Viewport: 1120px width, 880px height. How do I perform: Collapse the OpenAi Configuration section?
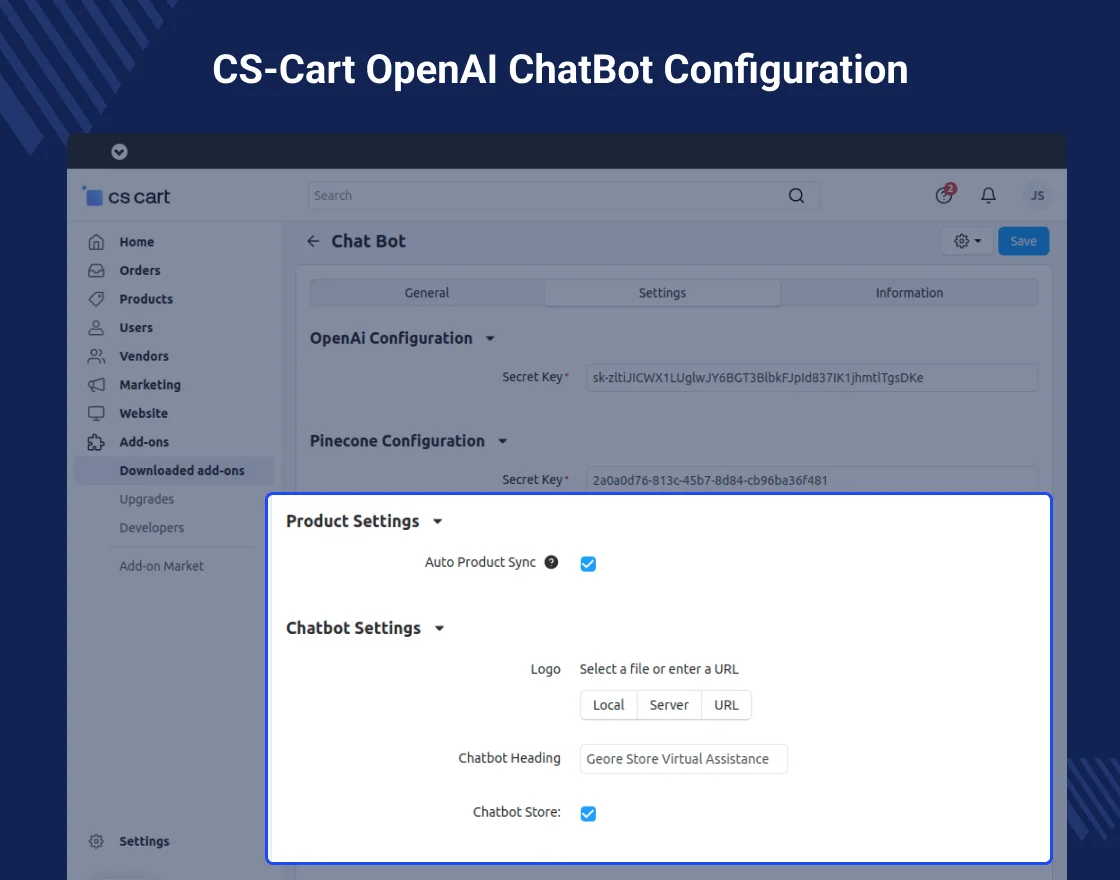click(490, 339)
